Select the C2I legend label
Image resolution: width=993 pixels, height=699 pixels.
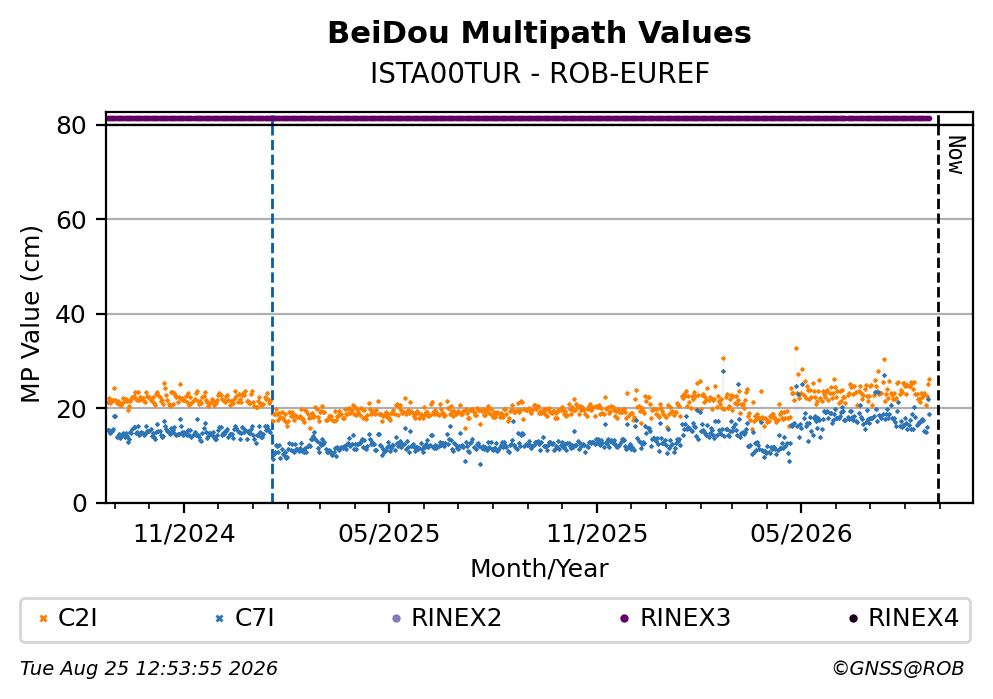[x=77, y=618]
